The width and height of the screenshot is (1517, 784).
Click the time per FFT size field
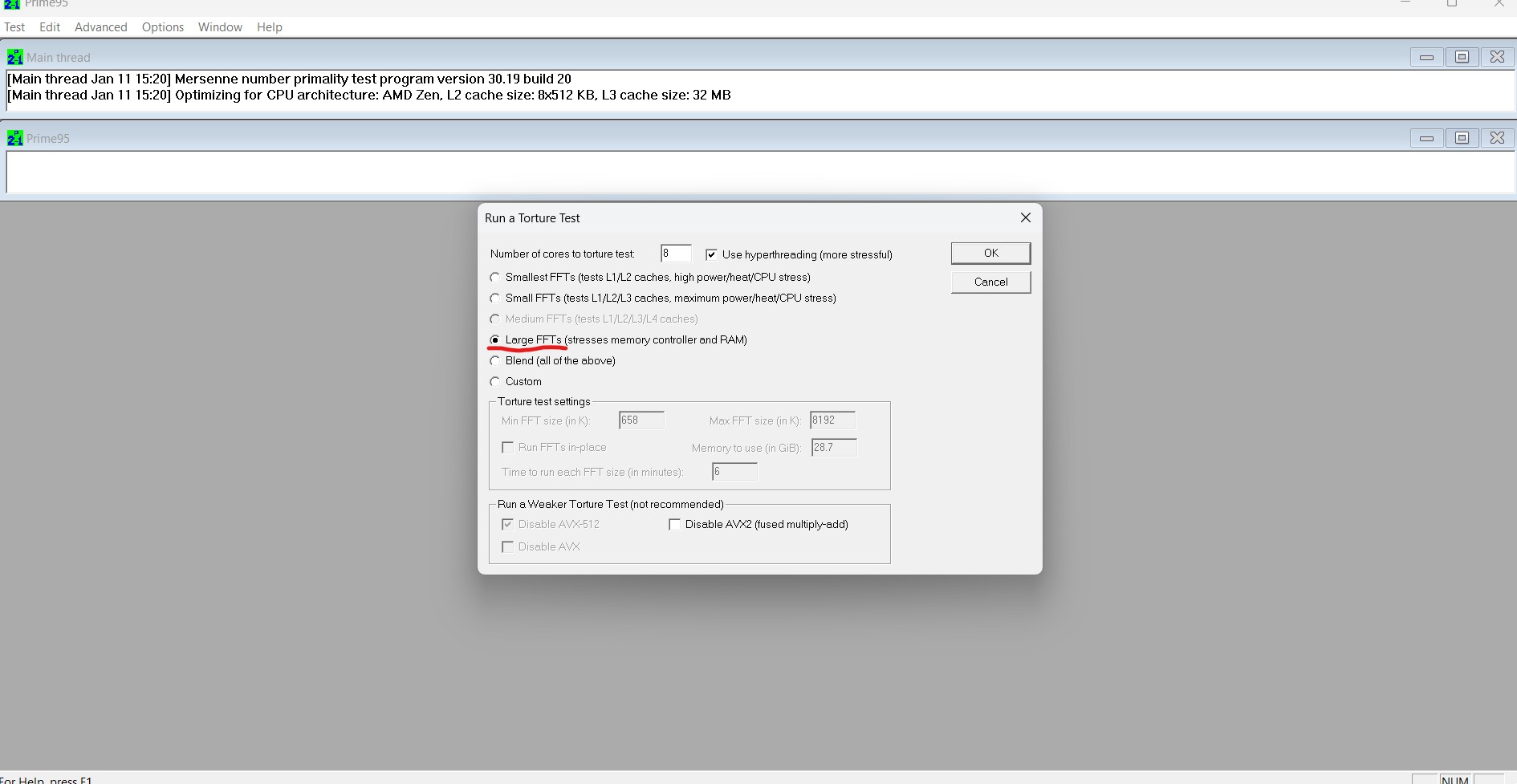[734, 472]
